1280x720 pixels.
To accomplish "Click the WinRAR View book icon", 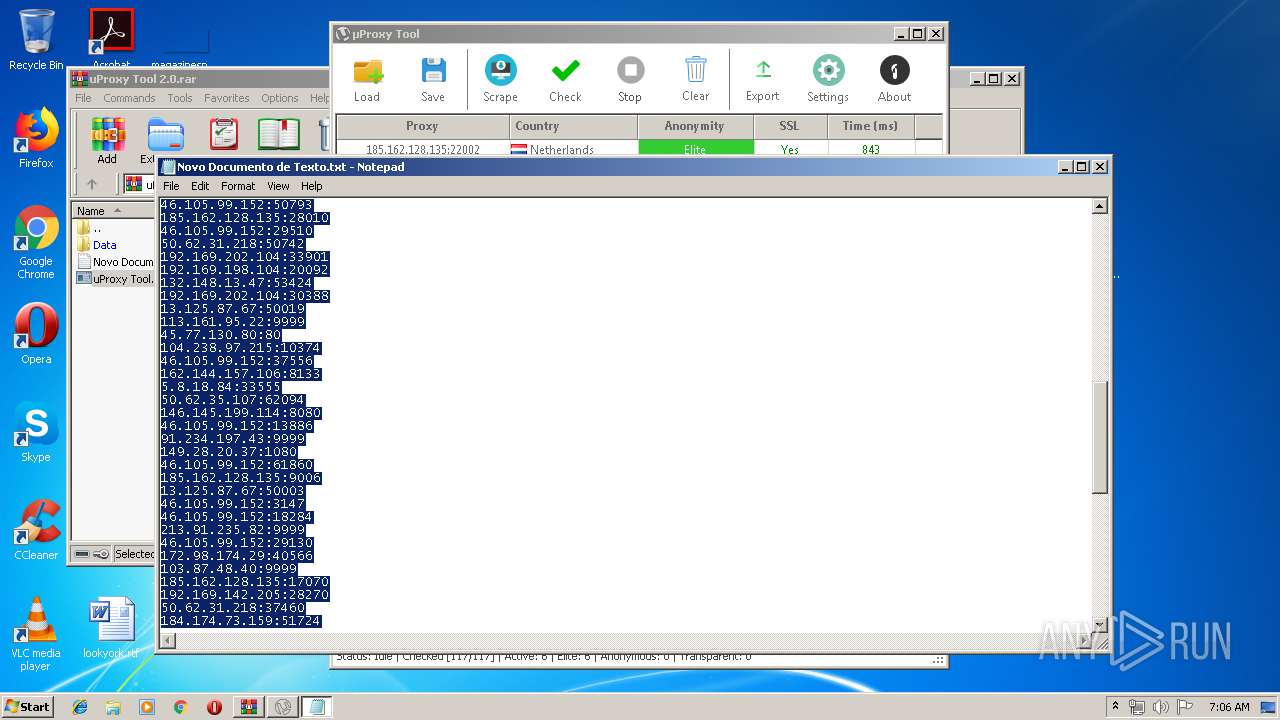I will click(x=279, y=134).
